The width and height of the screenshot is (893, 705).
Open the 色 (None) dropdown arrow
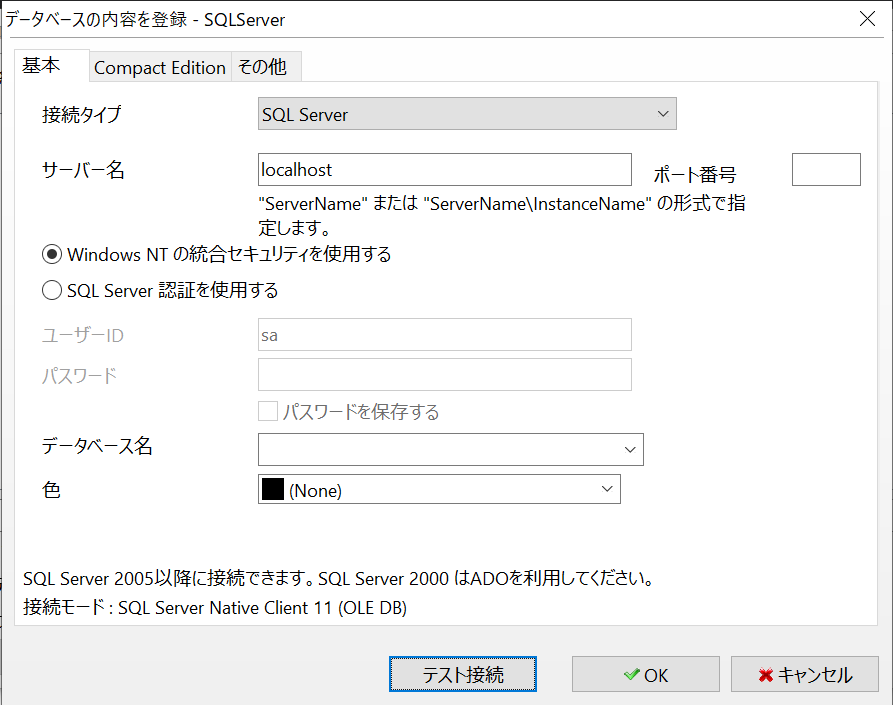[607, 489]
